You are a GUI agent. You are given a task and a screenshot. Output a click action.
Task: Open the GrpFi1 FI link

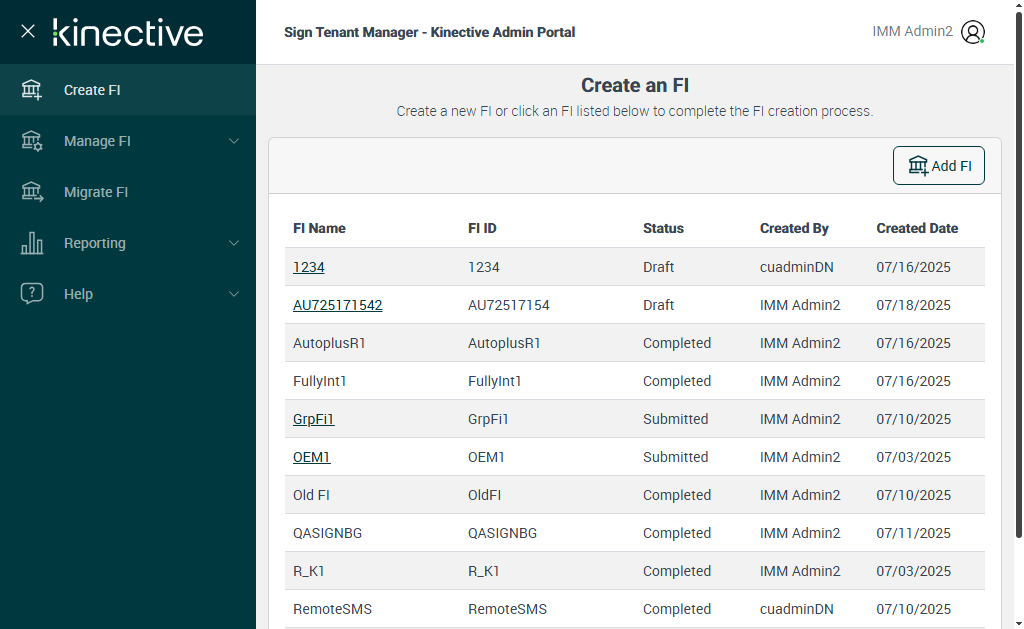[313, 419]
